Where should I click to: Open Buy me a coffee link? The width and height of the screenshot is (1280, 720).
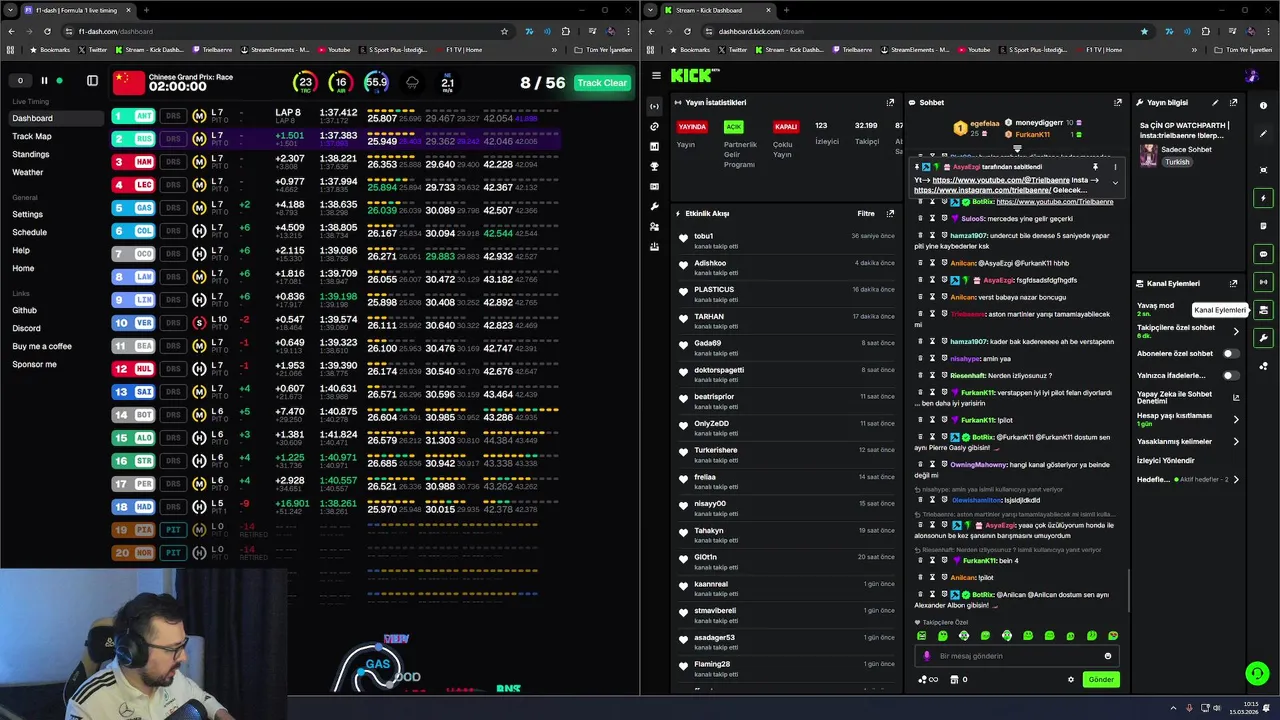(42, 346)
